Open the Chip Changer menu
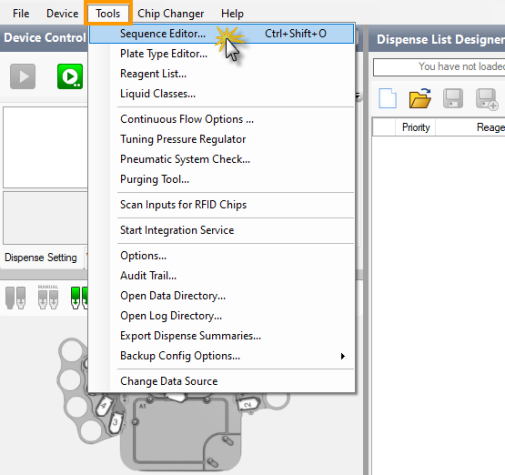Screen dimensions: 505x475 coord(170,13)
